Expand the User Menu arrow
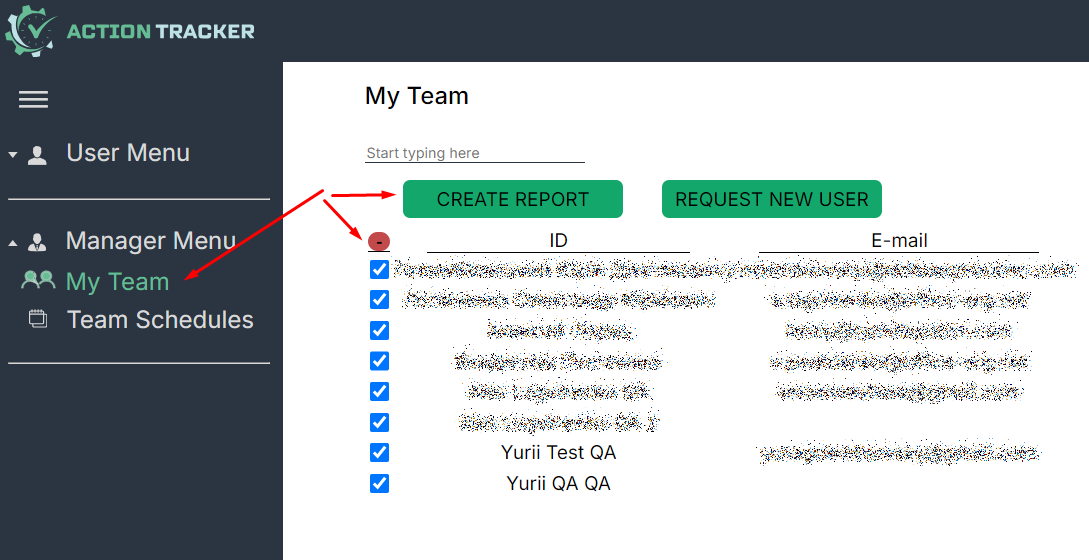The width and height of the screenshot is (1089, 560). (13, 155)
